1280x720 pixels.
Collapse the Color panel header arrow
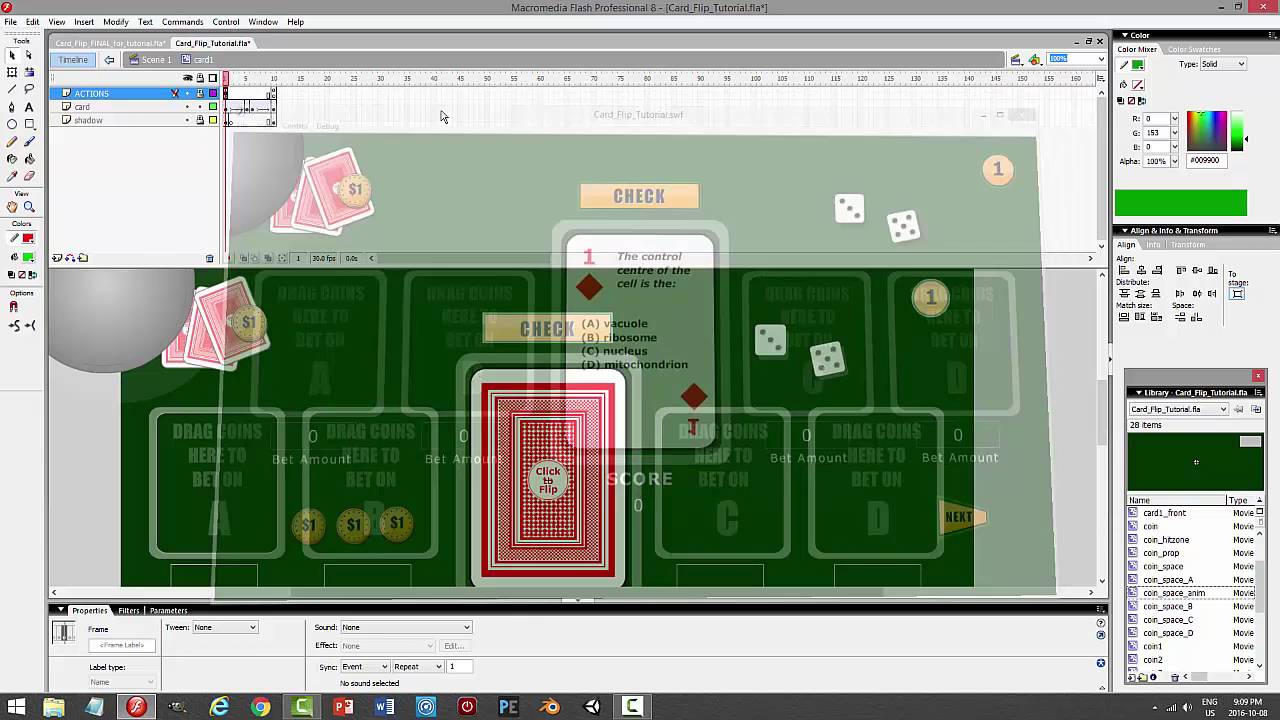[1124, 35]
